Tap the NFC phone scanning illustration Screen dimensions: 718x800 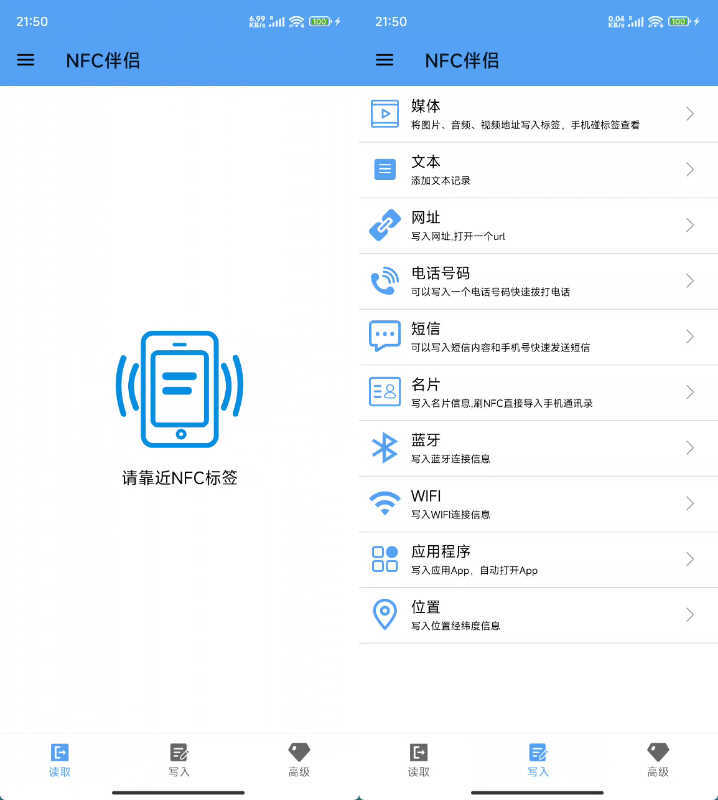point(180,389)
